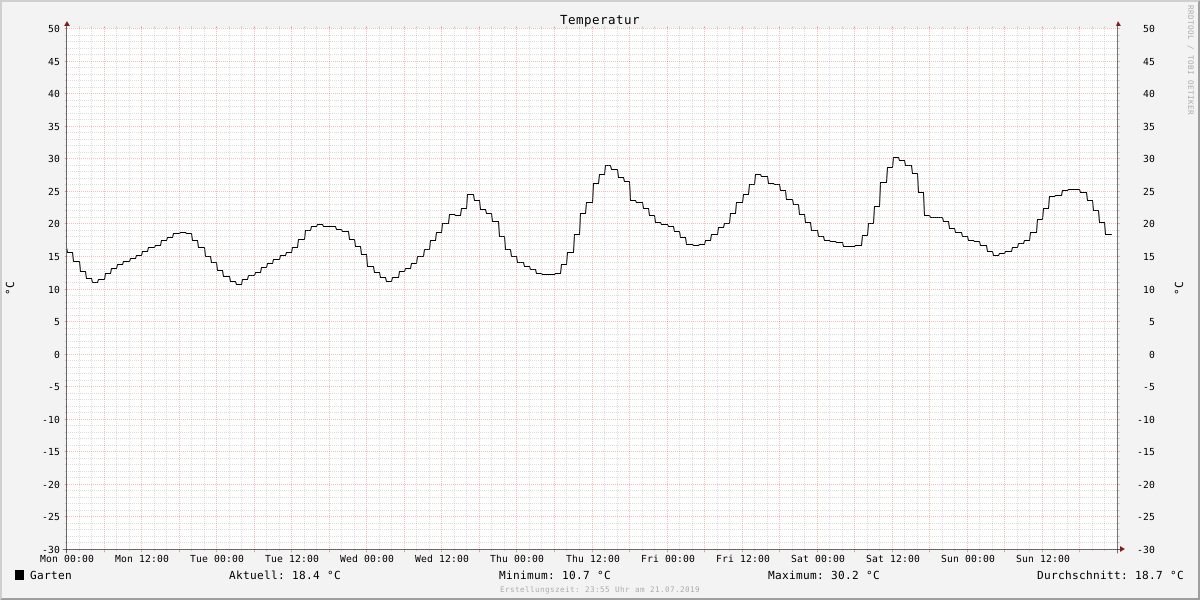Click the Wed 12:00 axis label
Screen dimensions: 1200x600
point(442,559)
